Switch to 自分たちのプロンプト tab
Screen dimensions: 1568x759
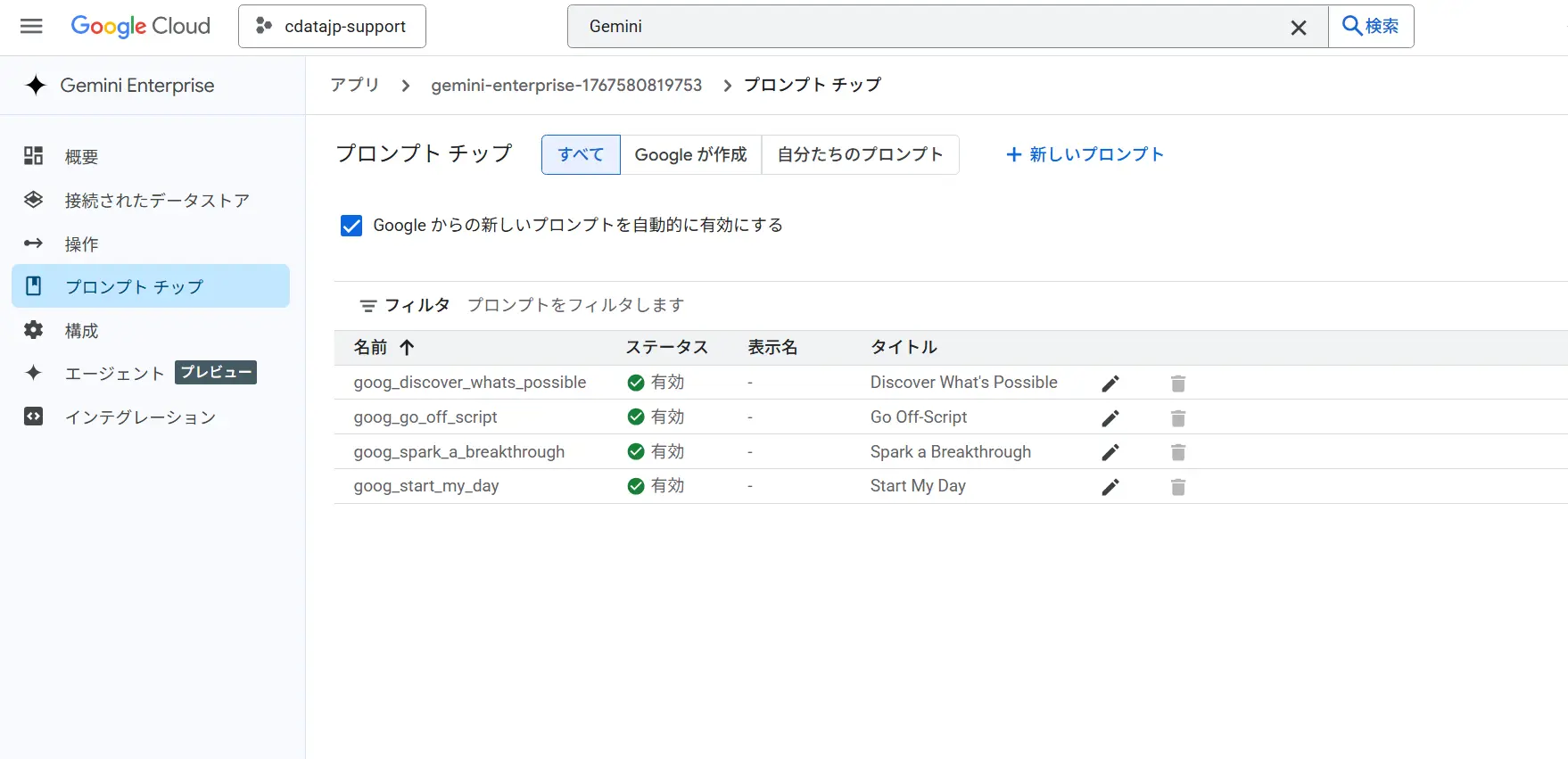[x=860, y=155]
